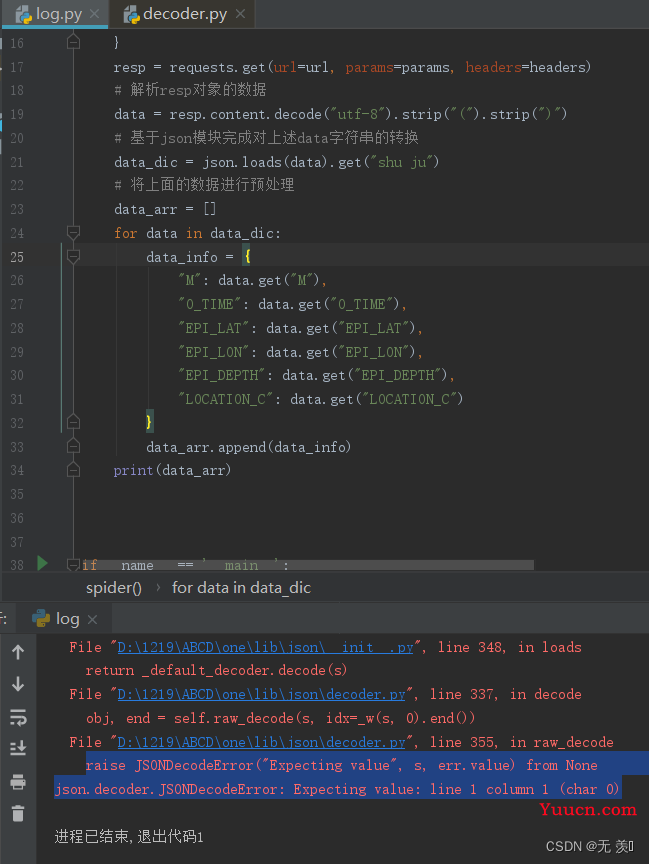The width and height of the screenshot is (649, 864).
Task: Click line number 25 in the gutter
Action: (17, 257)
